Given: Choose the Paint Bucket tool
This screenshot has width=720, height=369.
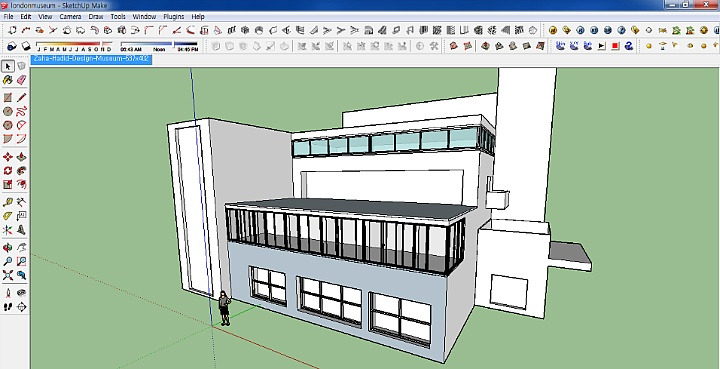Looking at the screenshot, I should tap(8, 80).
